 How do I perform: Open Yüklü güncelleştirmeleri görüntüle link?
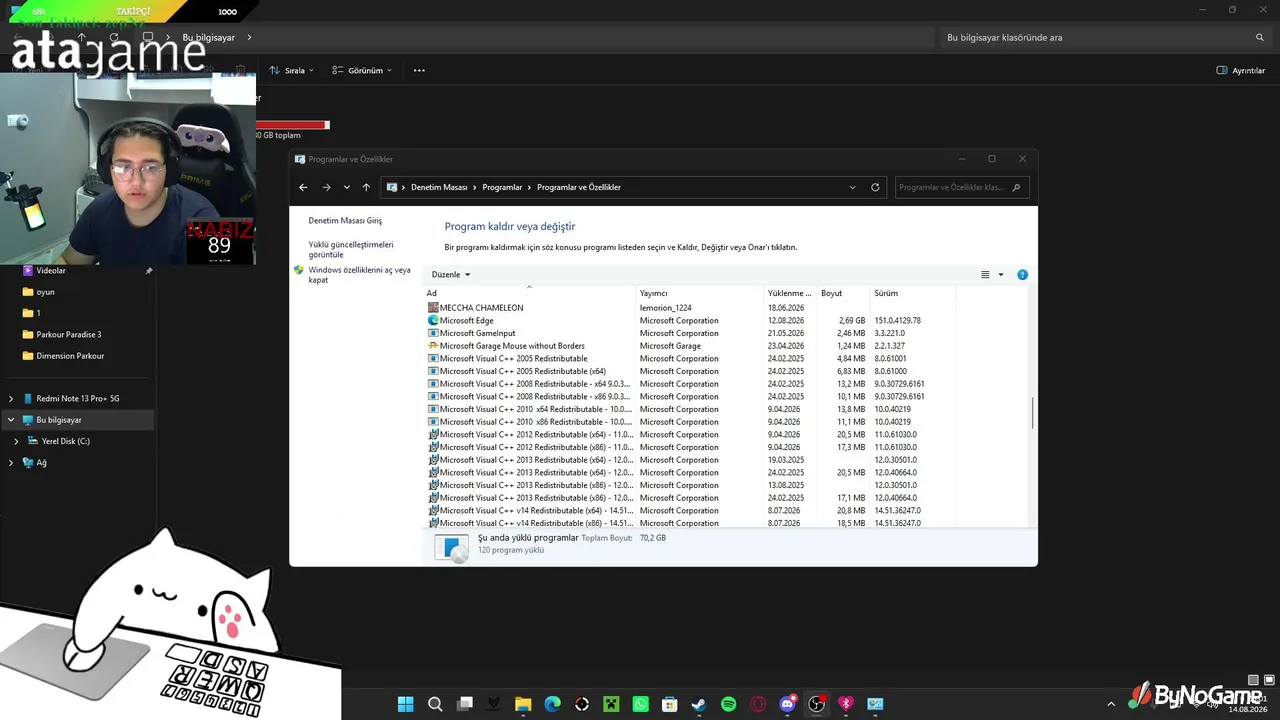[351, 249]
